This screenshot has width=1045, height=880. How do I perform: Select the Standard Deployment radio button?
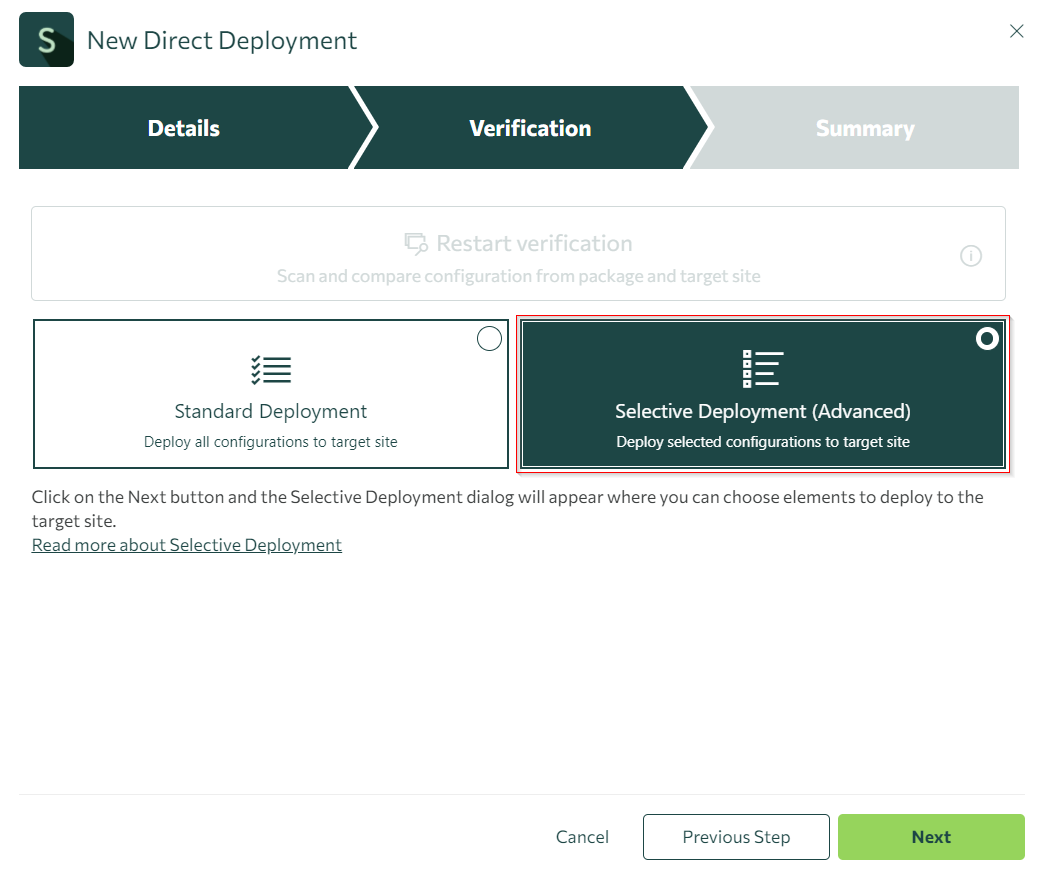click(489, 339)
